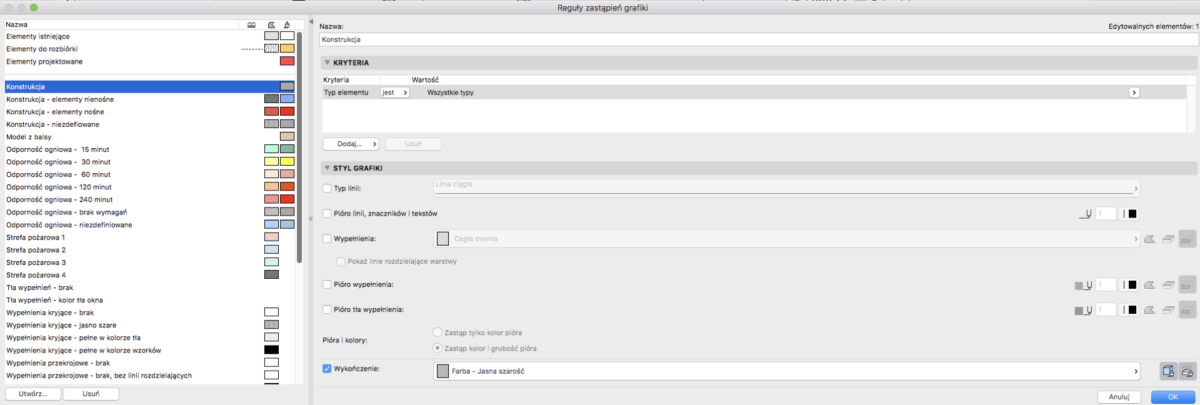Viewport: 1200px width, 405px height.
Task: Confirm with the OK button
Action: coord(1172,396)
